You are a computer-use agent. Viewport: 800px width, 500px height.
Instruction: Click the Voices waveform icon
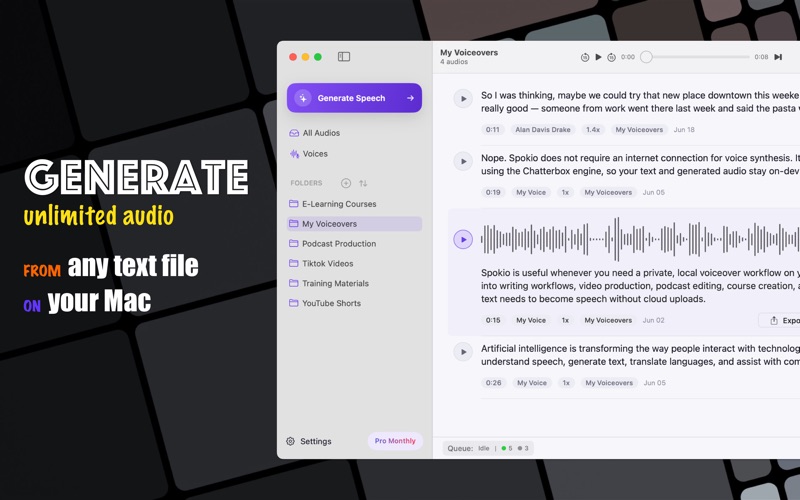pos(294,154)
